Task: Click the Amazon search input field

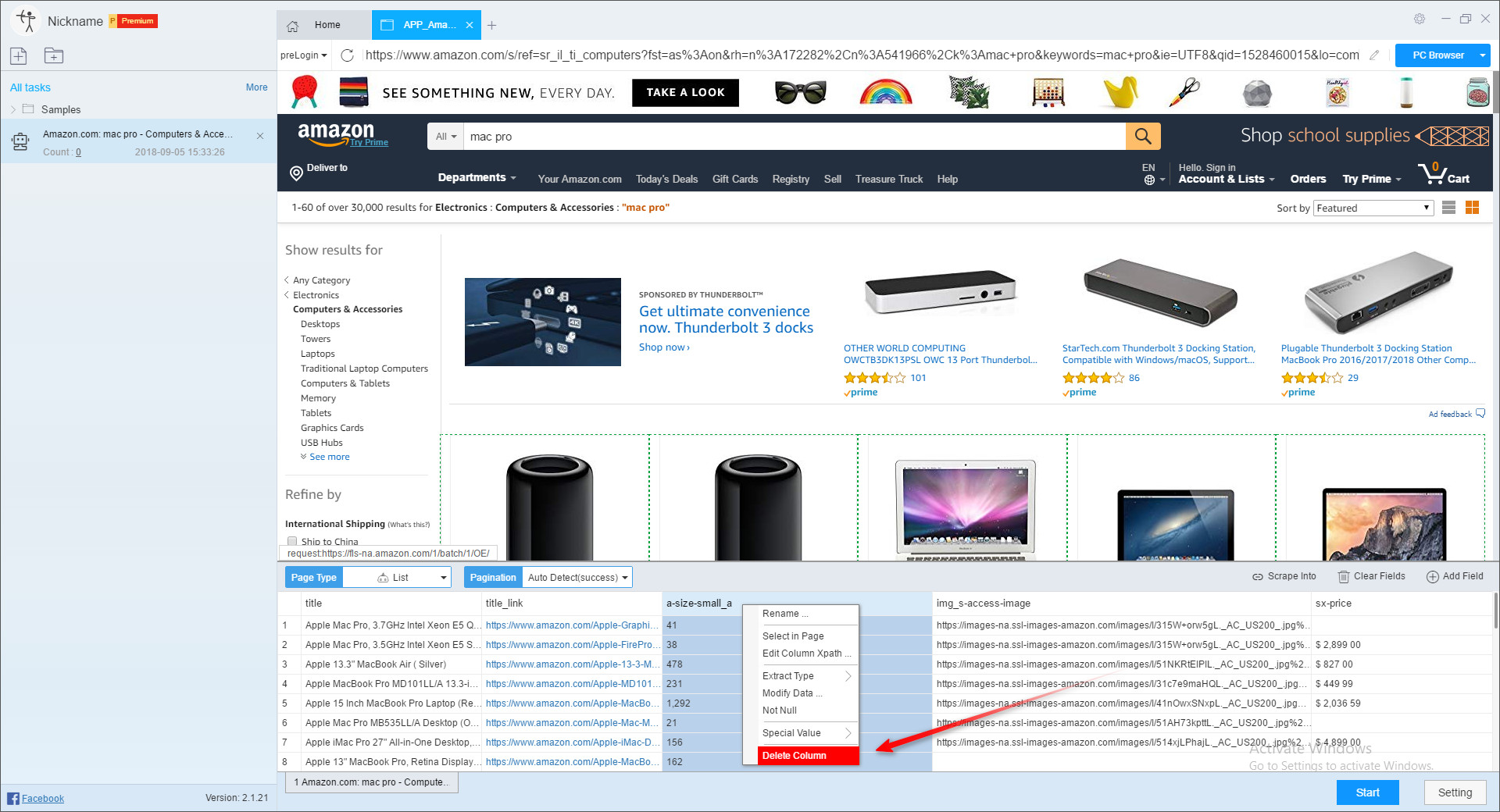Action: 795,137
